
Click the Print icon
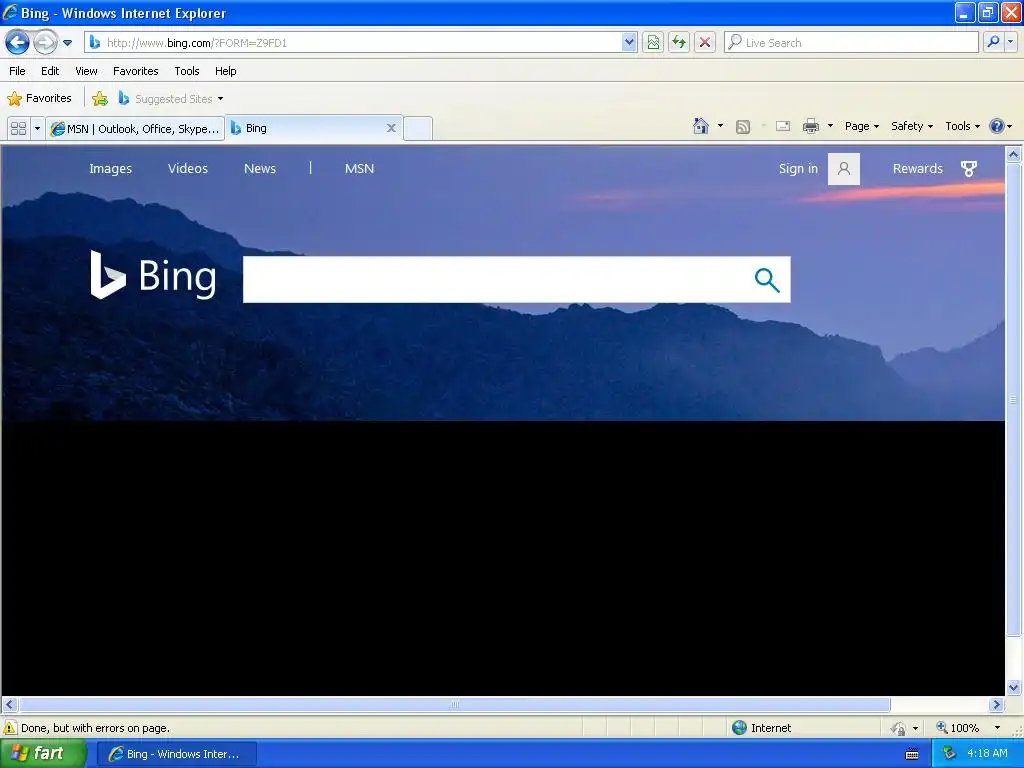point(810,126)
